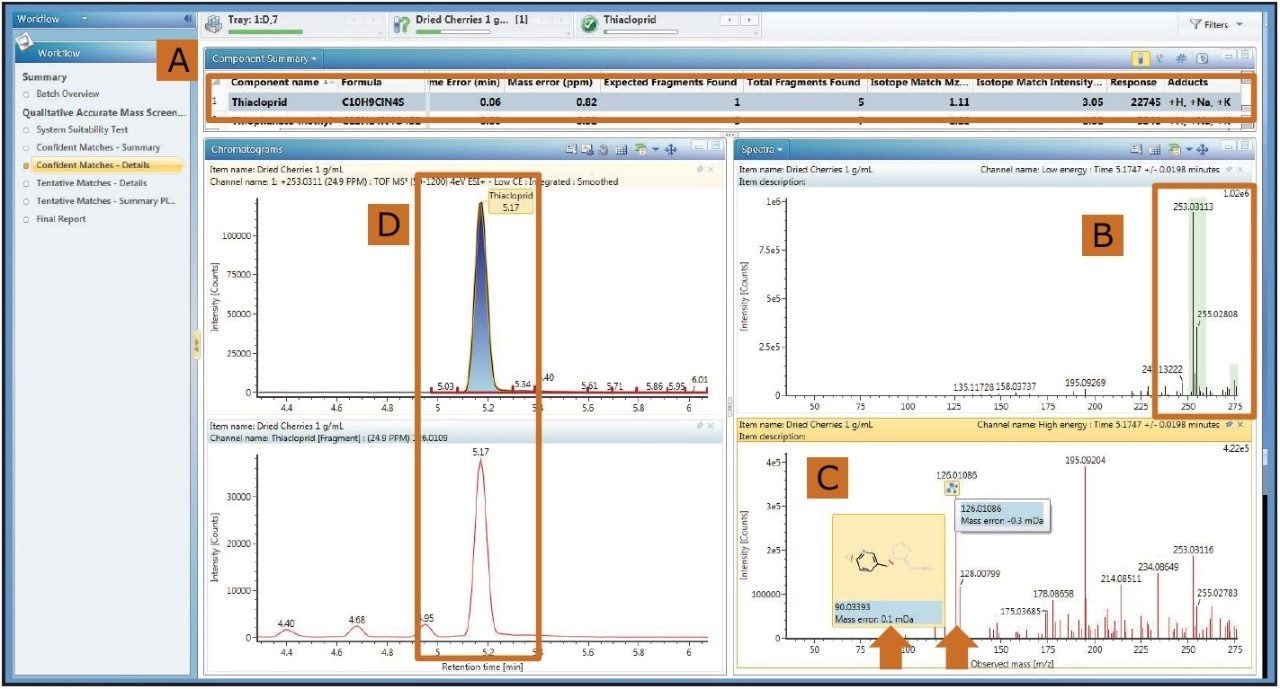Image resolution: width=1280 pixels, height=689 pixels.
Task: Click the green export icon in Chromatograms toolbar
Action: click(640, 149)
